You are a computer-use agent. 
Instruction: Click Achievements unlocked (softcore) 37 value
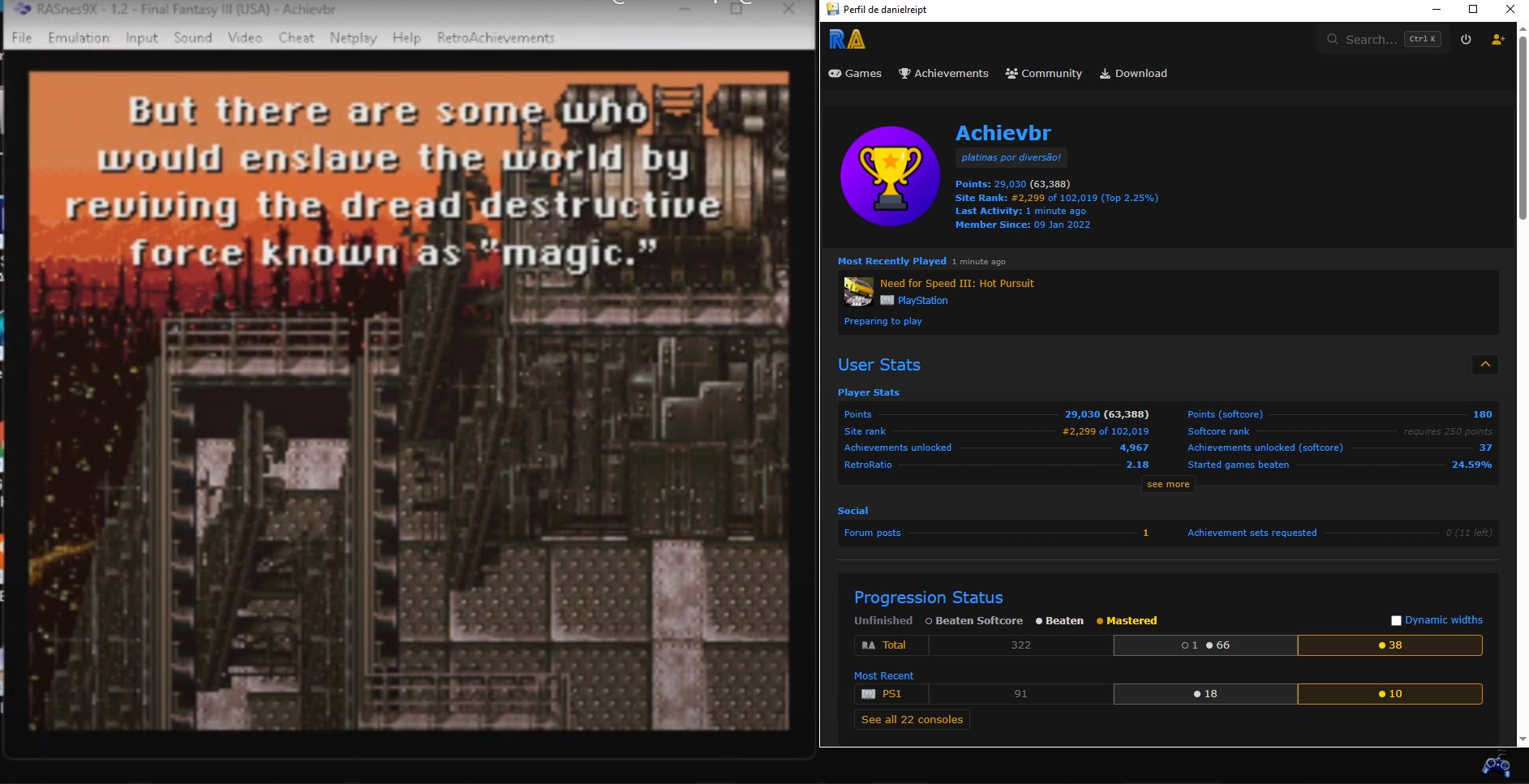tap(1485, 448)
